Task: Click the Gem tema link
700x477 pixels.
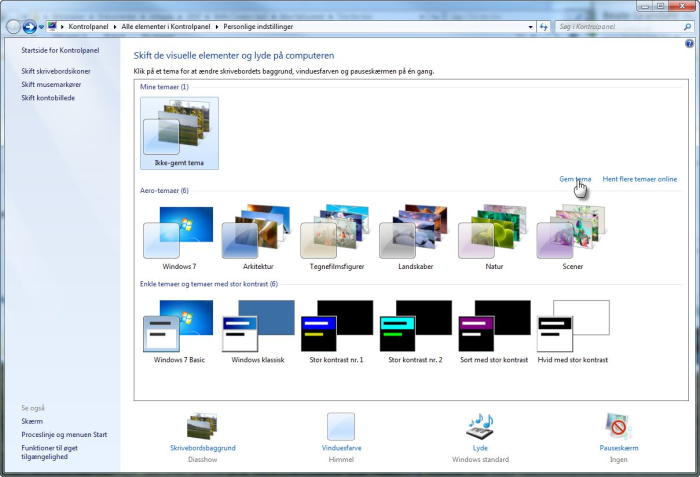Action: click(x=575, y=179)
